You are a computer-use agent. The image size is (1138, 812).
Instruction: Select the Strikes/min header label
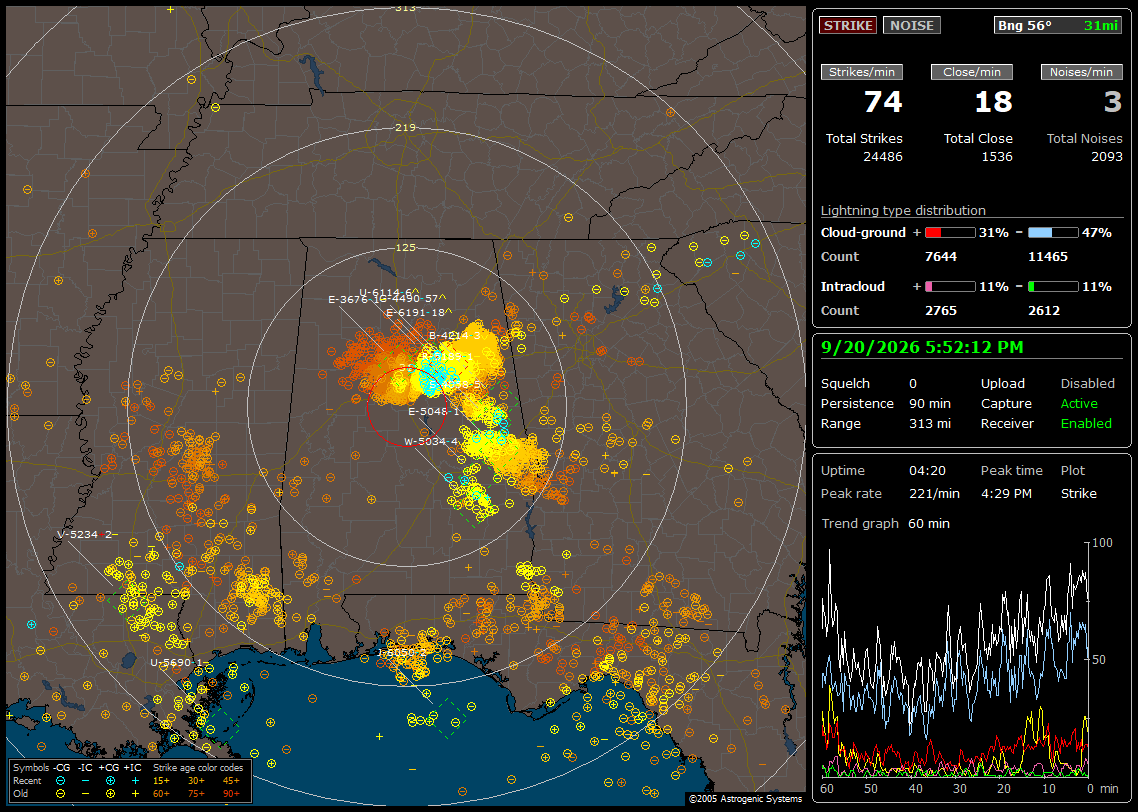(x=862, y=72)
